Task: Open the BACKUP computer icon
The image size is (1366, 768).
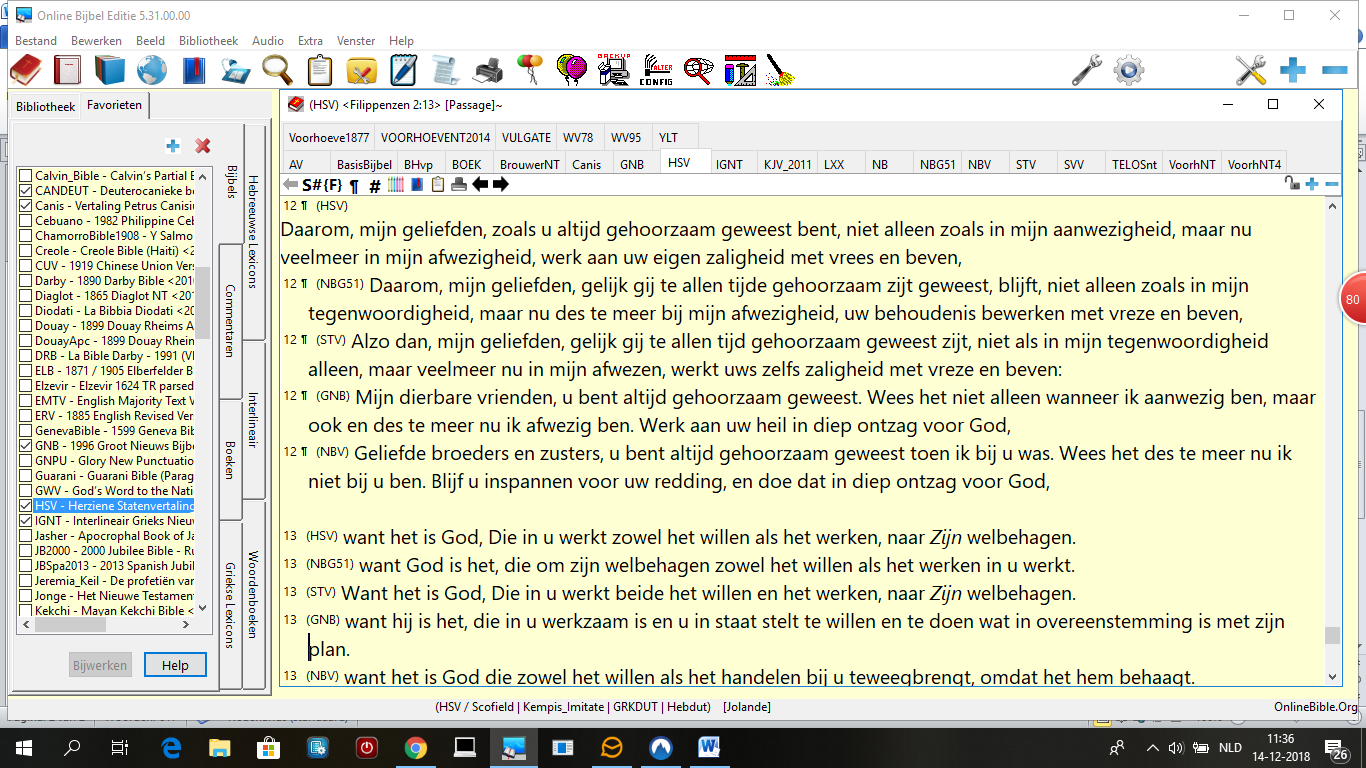Action: click(x=612, y=70)
